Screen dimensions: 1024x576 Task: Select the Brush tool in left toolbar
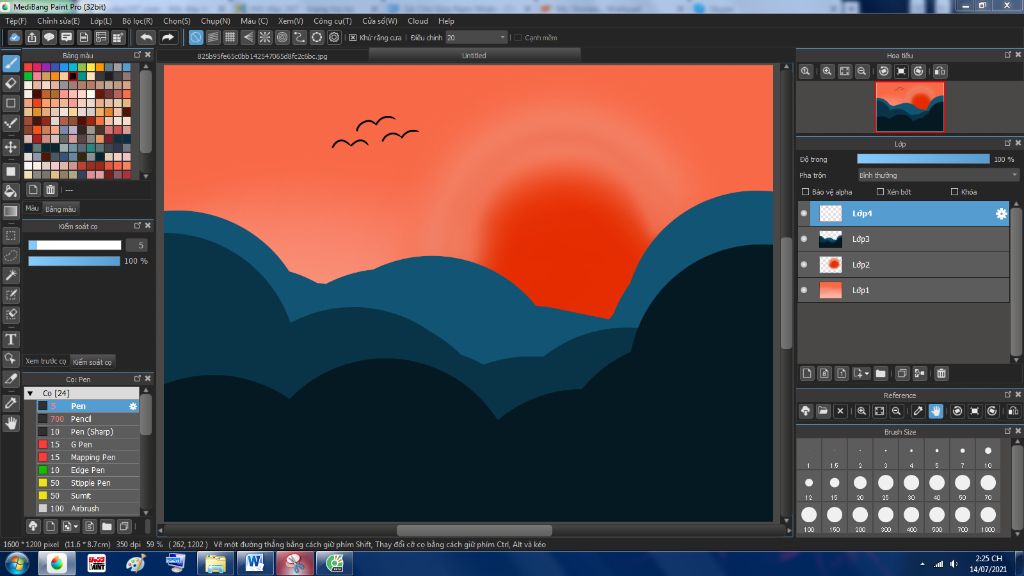pyautogui.click(x=11, y=63)
